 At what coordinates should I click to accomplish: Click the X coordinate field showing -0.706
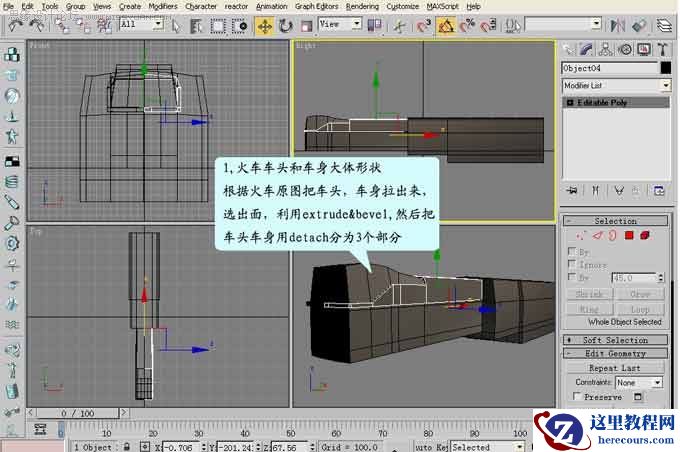(x=181, y=447)
